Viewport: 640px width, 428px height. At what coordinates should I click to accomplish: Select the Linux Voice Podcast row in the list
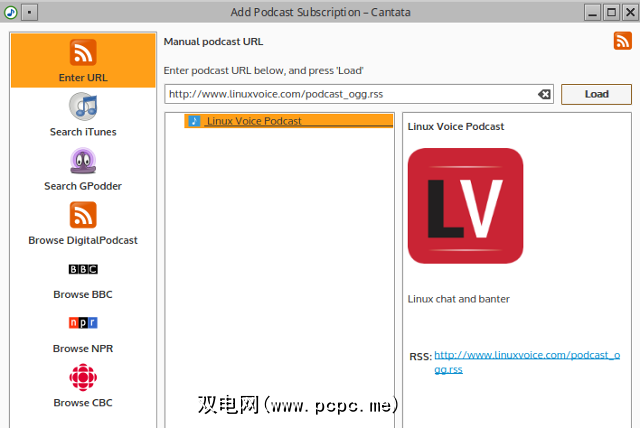[x=289, y=121]
